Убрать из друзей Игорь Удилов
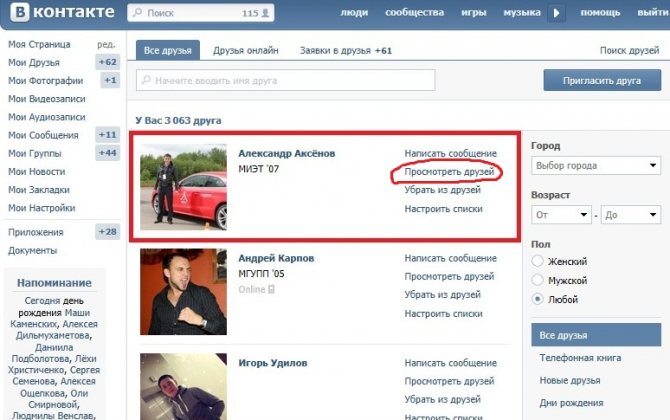The height and width of the screenshot is (420, 670). pos(442,399)
